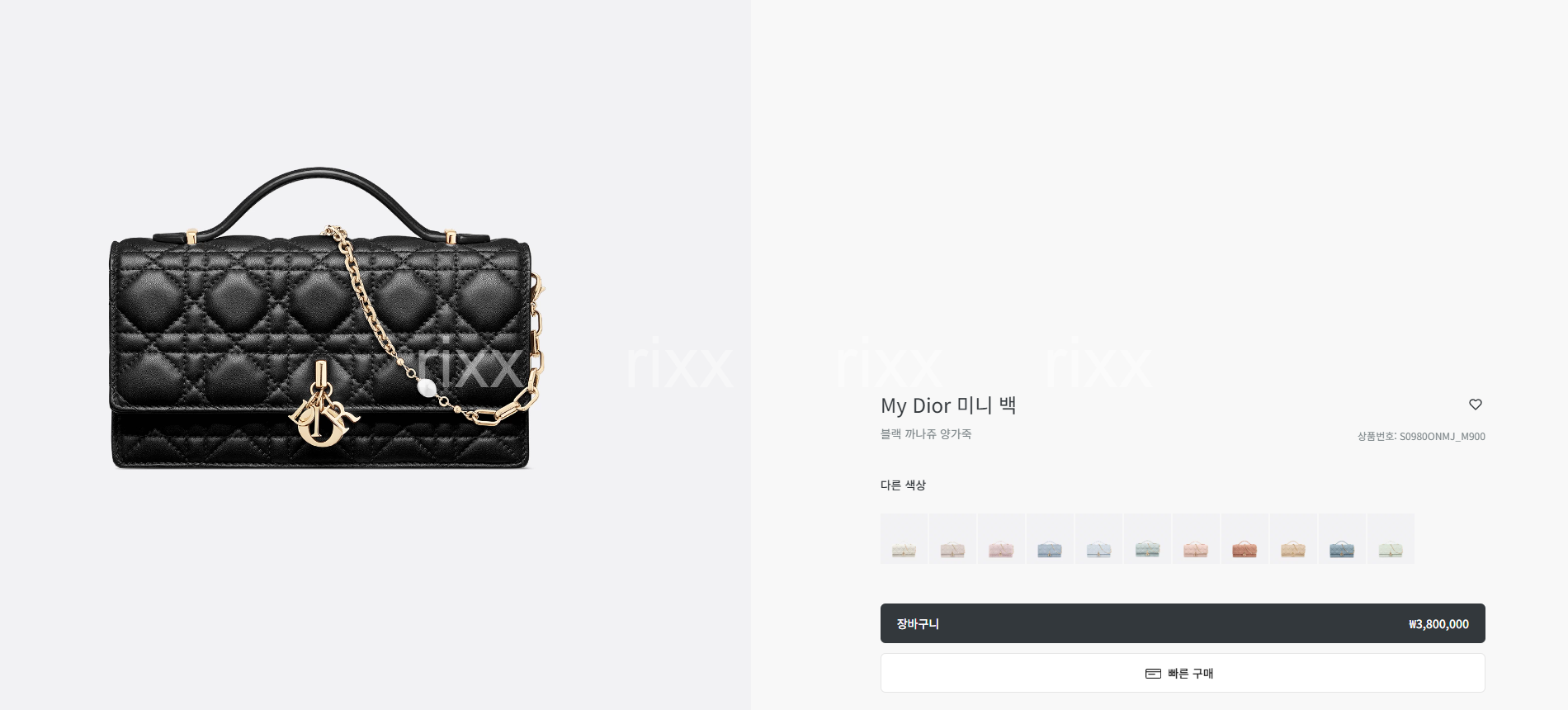Choose the tan beige bag color
Image resolution: width=1568 pixels, height=710 pixels.
tap(1293, 539)
